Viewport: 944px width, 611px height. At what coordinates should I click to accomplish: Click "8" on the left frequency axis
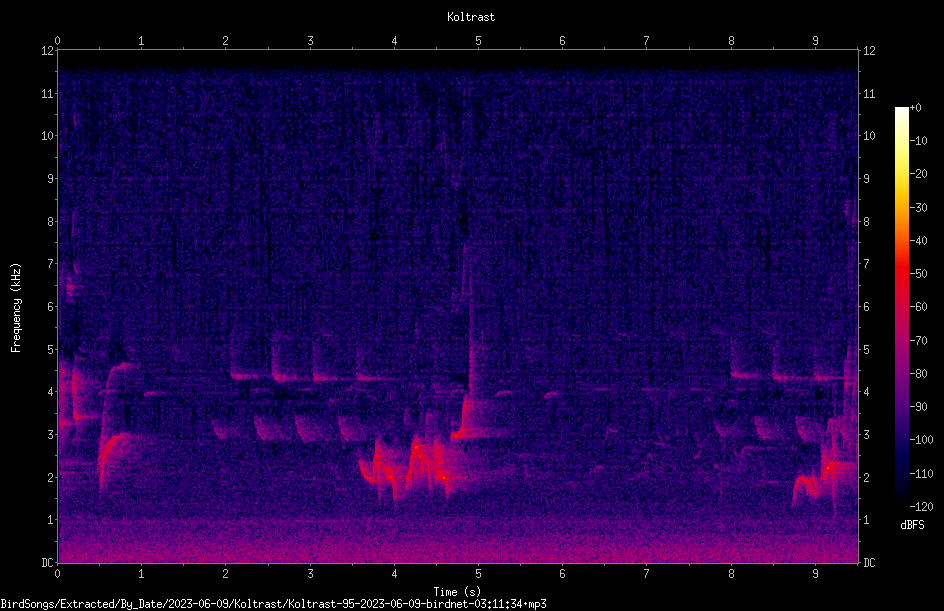click(x=51, y=222)
